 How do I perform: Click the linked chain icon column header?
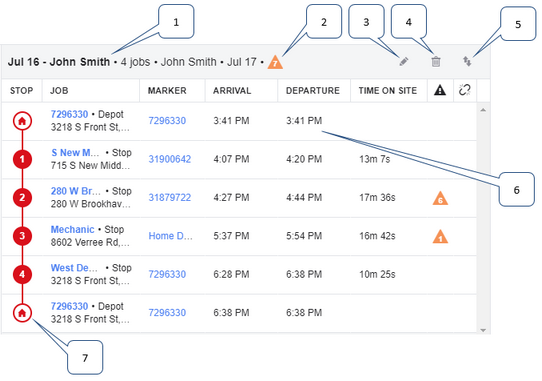465,90
